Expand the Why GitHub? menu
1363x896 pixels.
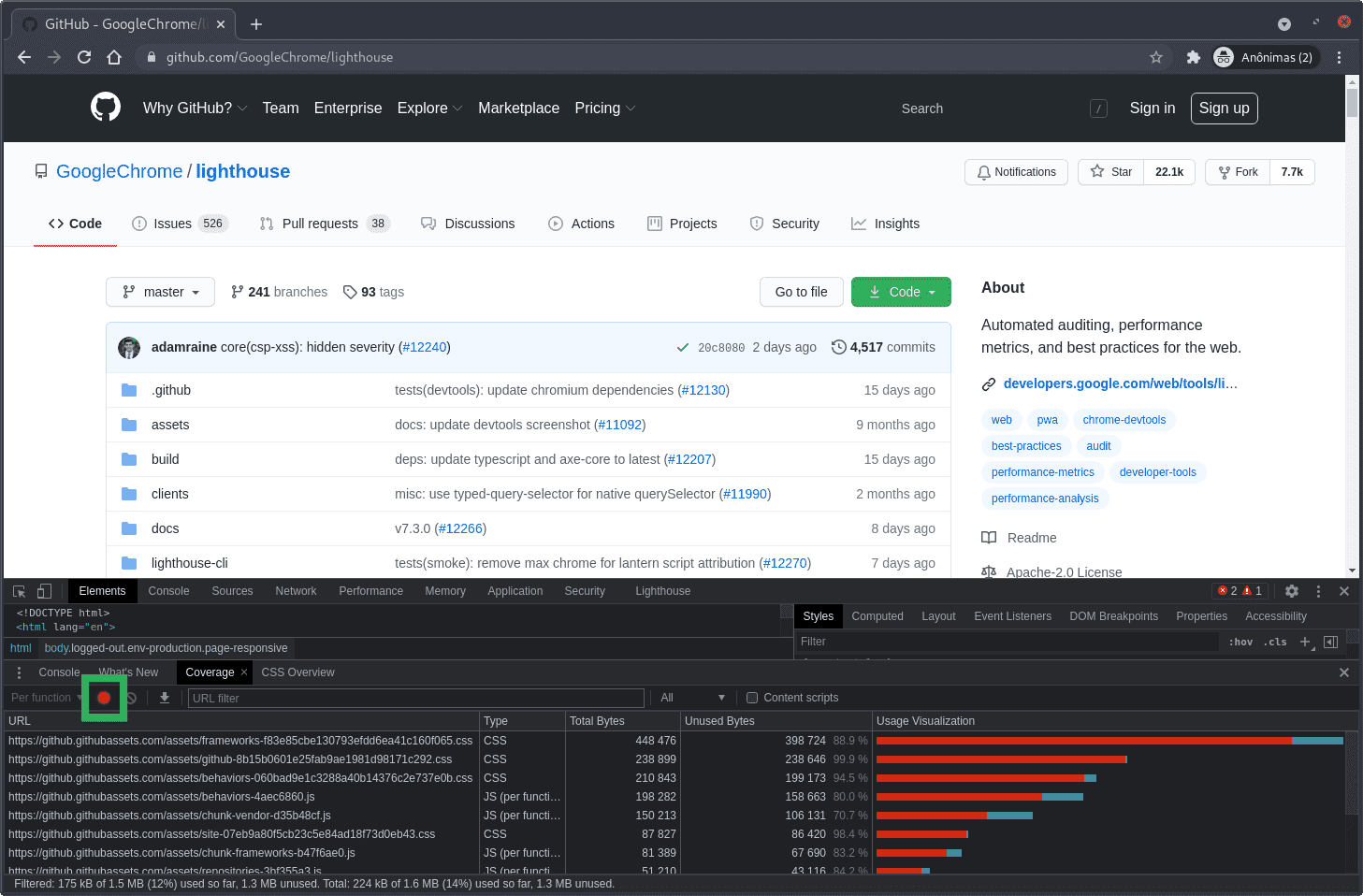pos(195,108)
